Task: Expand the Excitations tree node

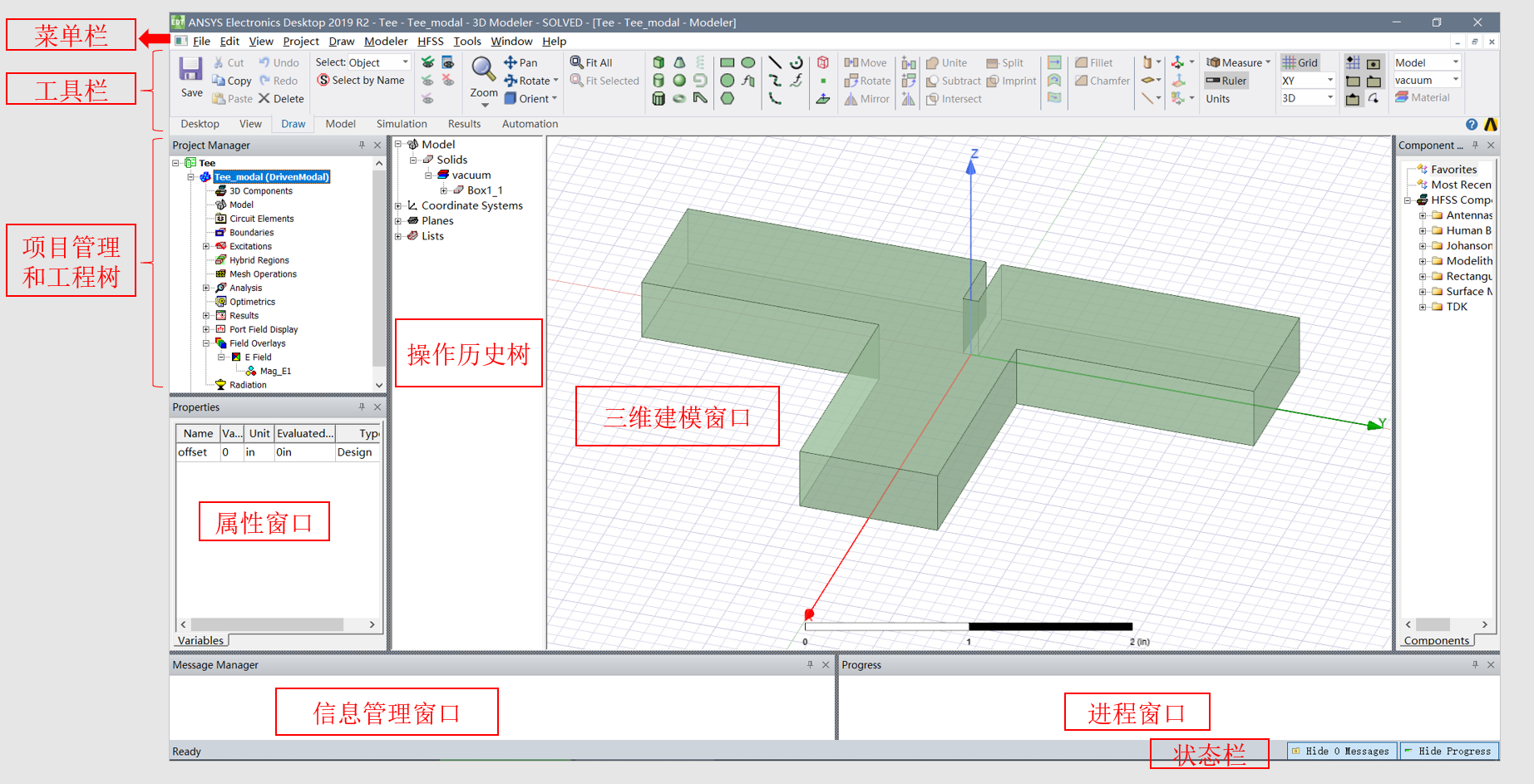Action: [x=206, y=246]
